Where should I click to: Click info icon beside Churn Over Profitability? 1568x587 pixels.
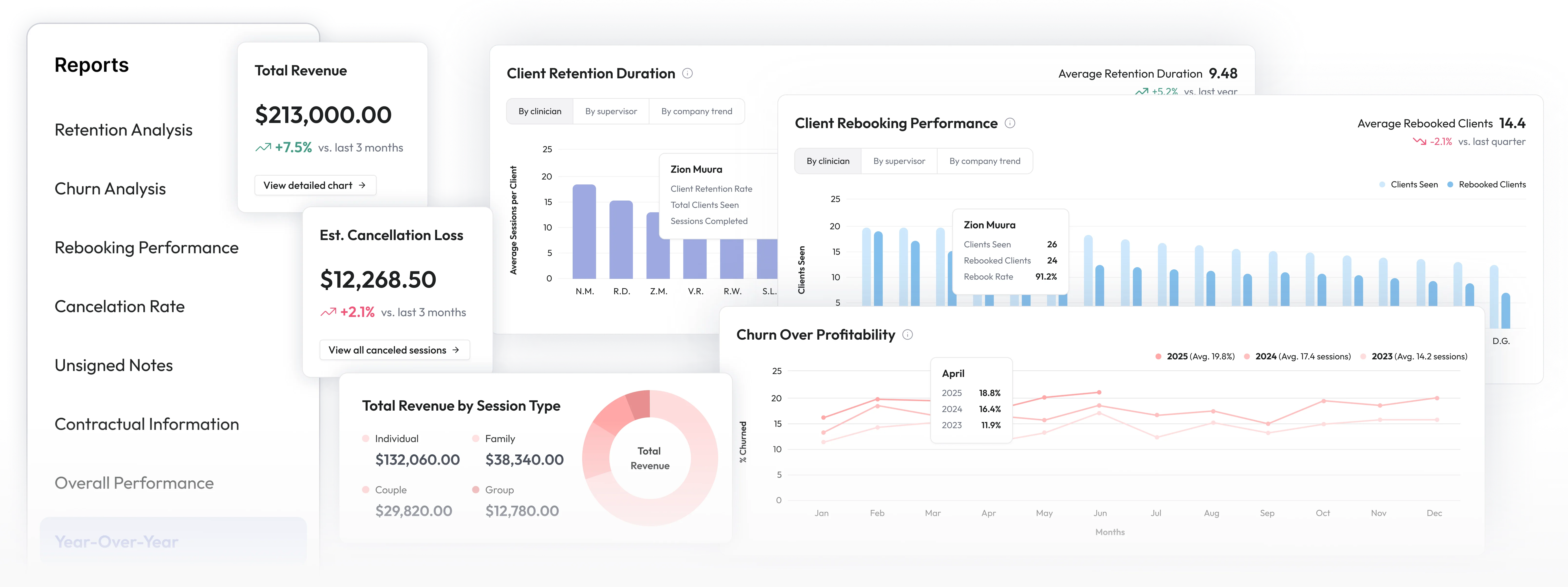pos(908,334)
